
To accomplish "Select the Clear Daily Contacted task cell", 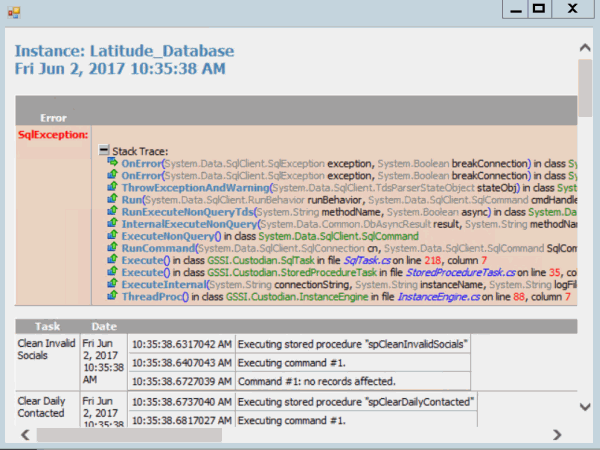I will [47, 407].
